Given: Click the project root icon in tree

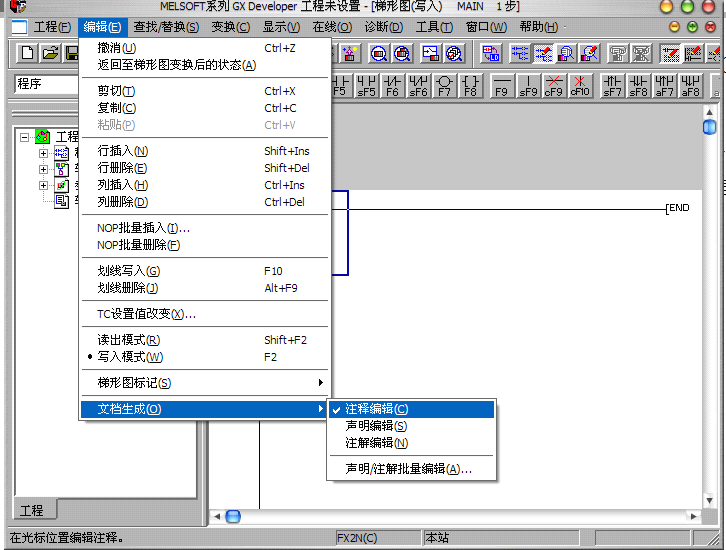Looking at the screenshot, I should point(43,137).
